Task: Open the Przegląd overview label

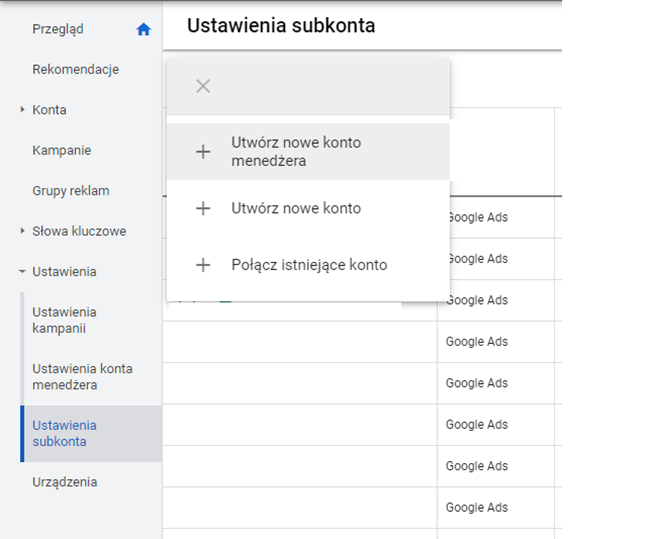Action: [58, 29]
